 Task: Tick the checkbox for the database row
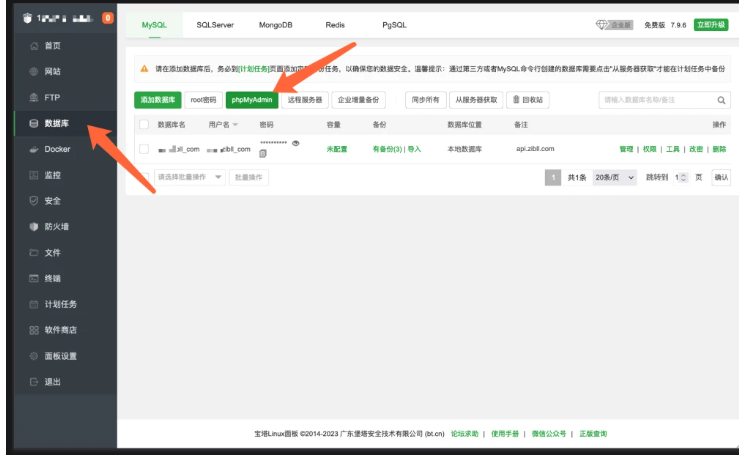[x=144, y=149]
